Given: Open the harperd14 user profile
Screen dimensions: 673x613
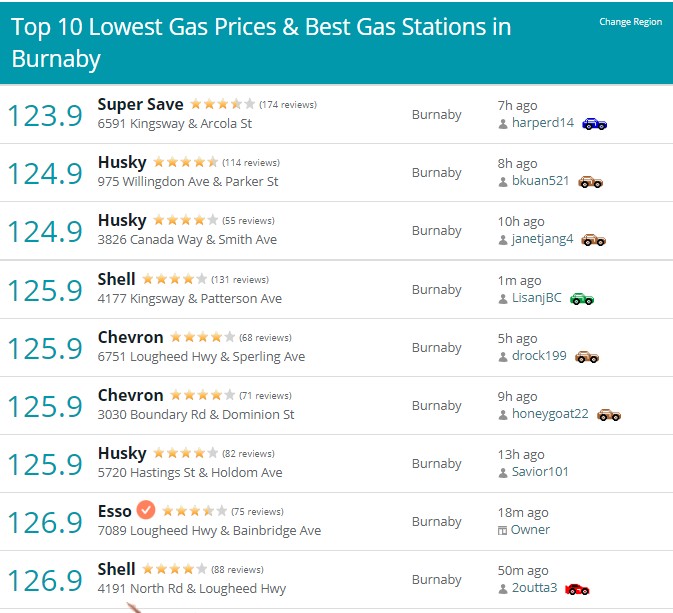Looking at the screenshot, I should (543, 123).
